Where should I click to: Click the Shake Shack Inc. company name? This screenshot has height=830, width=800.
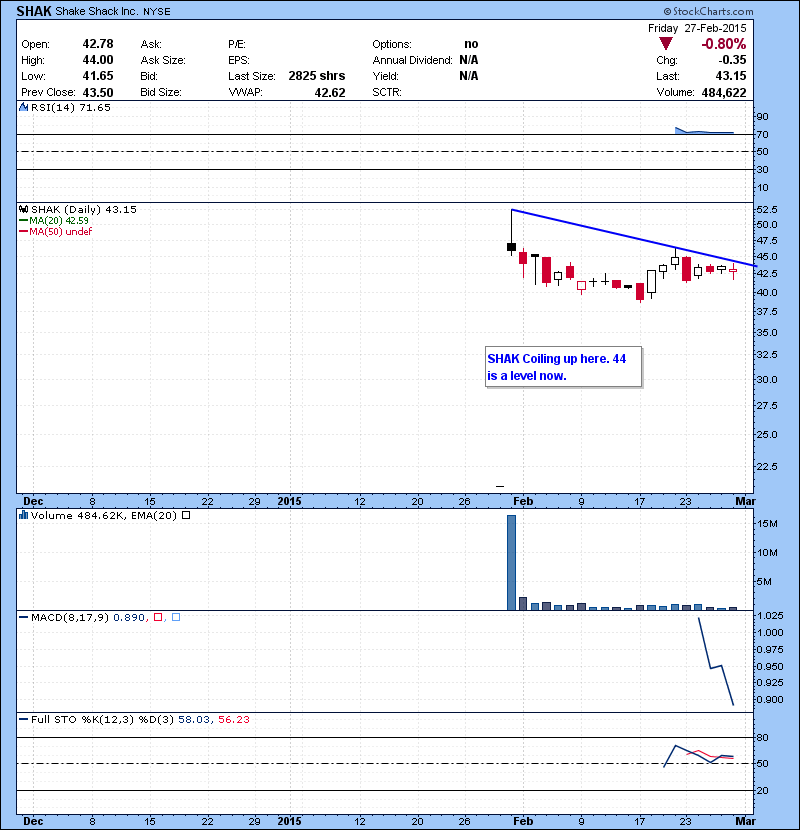tap(96, 11)
